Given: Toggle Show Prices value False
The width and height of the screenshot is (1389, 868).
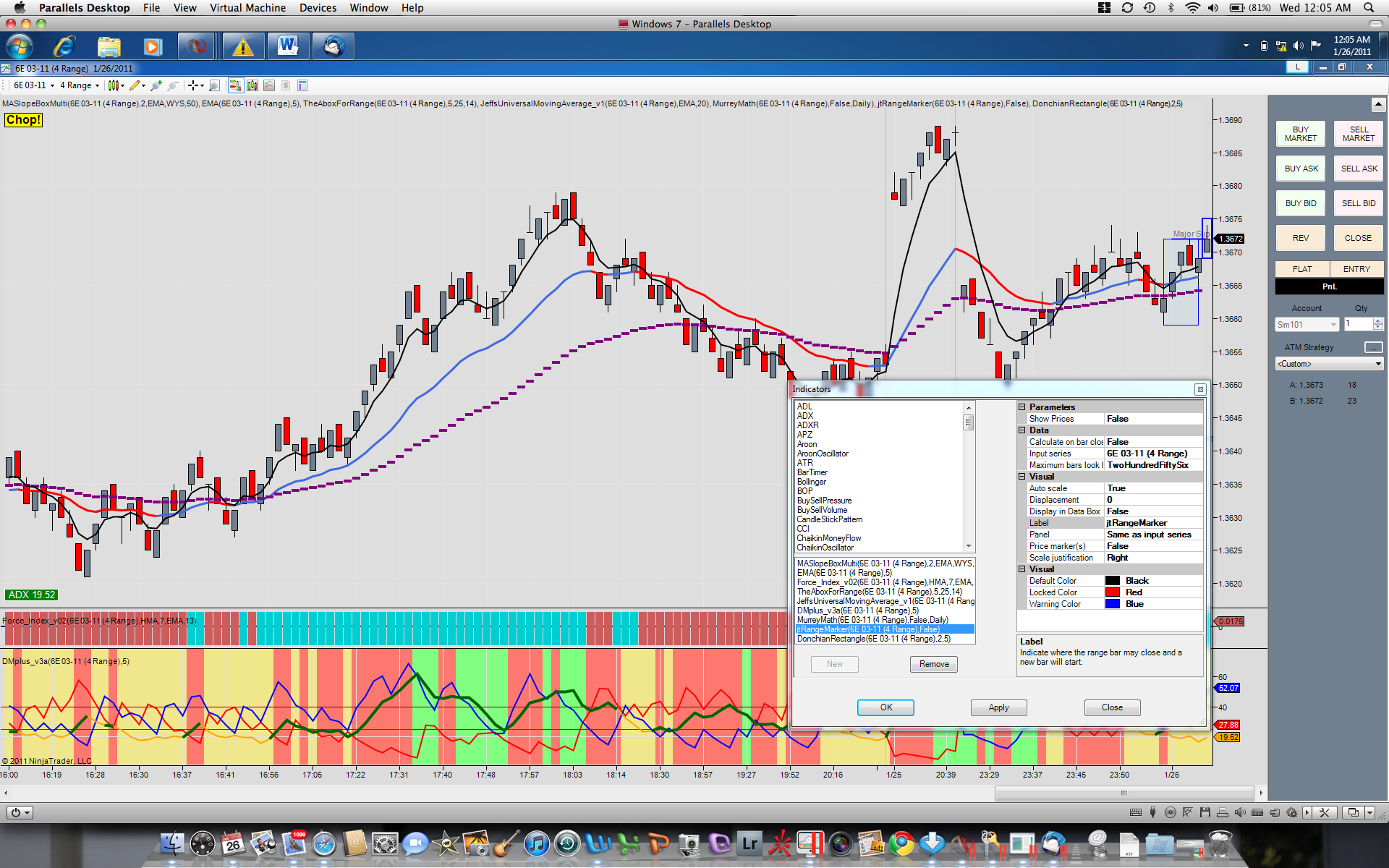Looking at the screenshot, I should 1153,419.
